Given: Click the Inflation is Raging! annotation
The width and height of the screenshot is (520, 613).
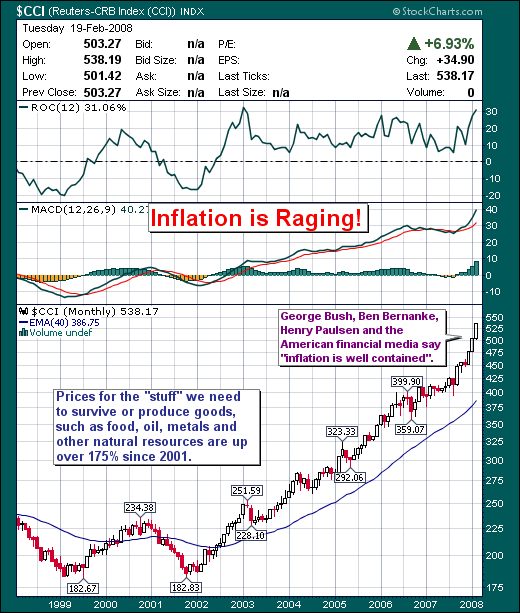Looking at the screenshot, I should pyautogui.click(x=257, y=218).
